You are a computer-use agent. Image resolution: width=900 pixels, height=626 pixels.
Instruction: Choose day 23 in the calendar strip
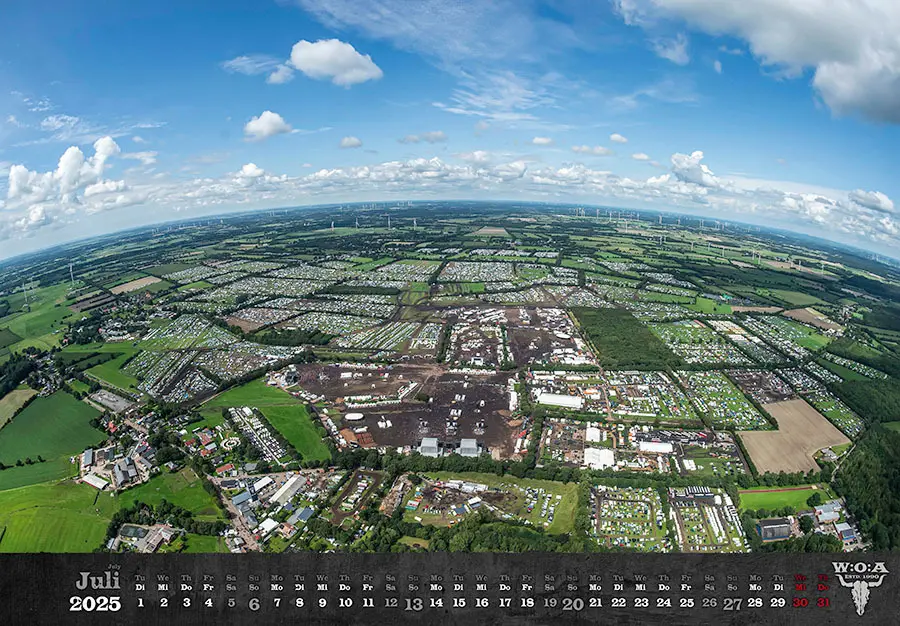pyautogui.click(x=641, y=602)
